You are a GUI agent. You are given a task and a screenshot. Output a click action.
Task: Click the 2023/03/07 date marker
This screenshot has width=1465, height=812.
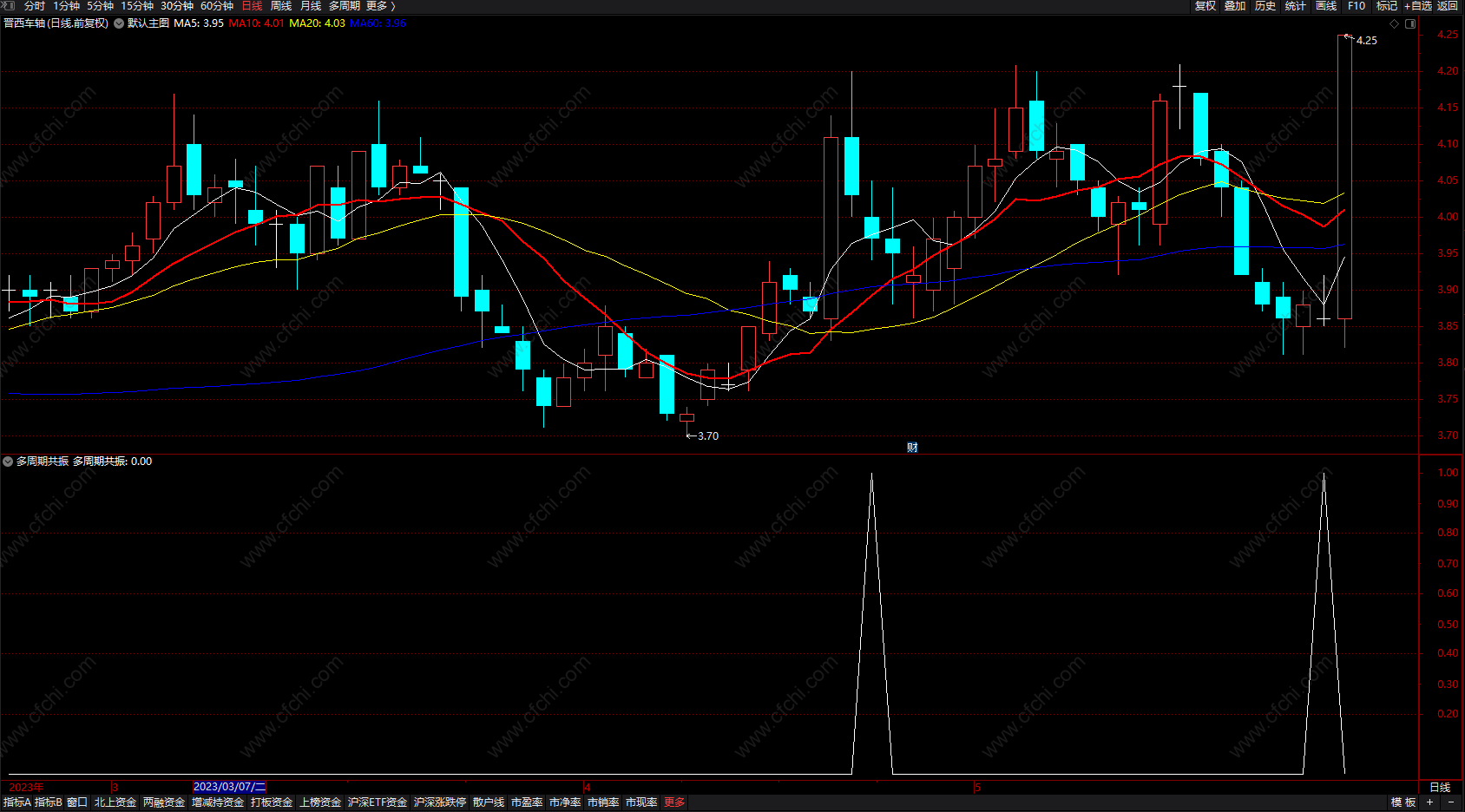tap(230, 787)
